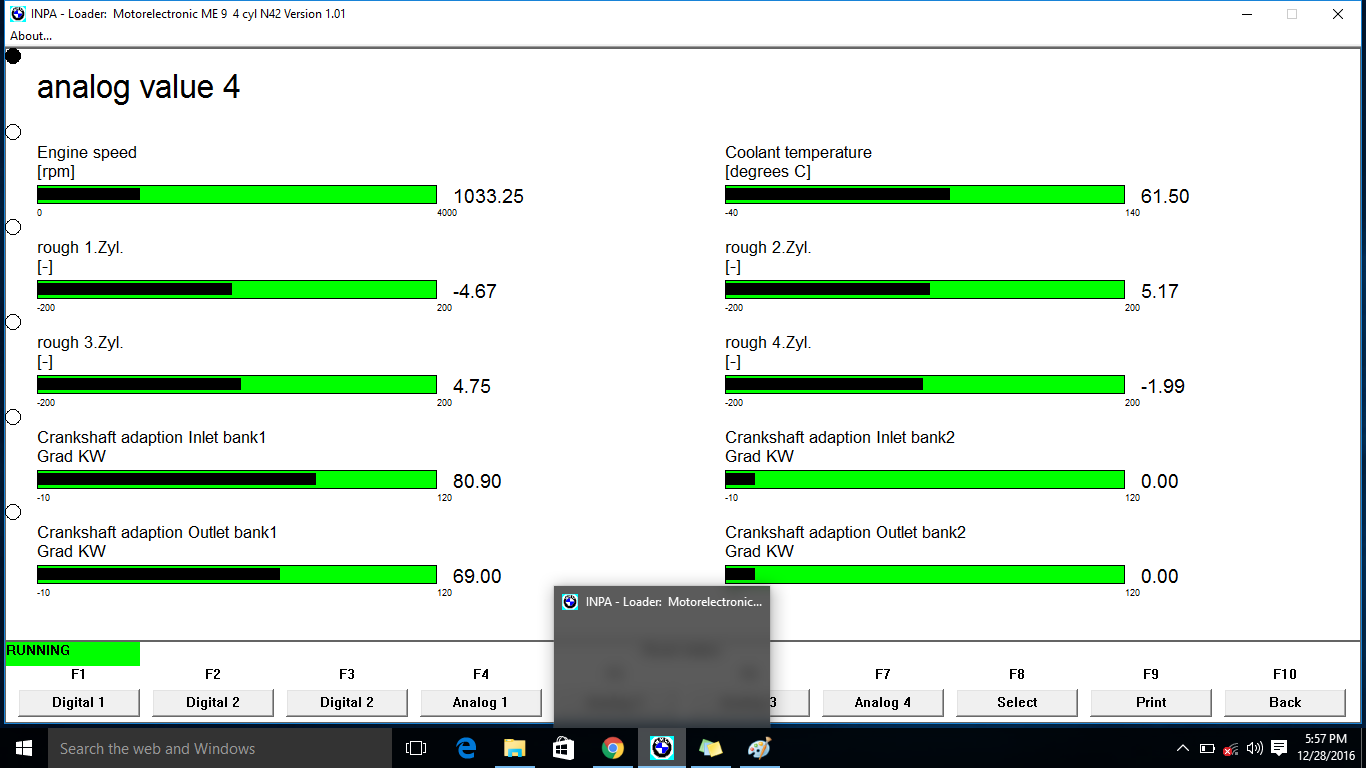Switch to Google Chrome on the taskbar

point(612,748)
